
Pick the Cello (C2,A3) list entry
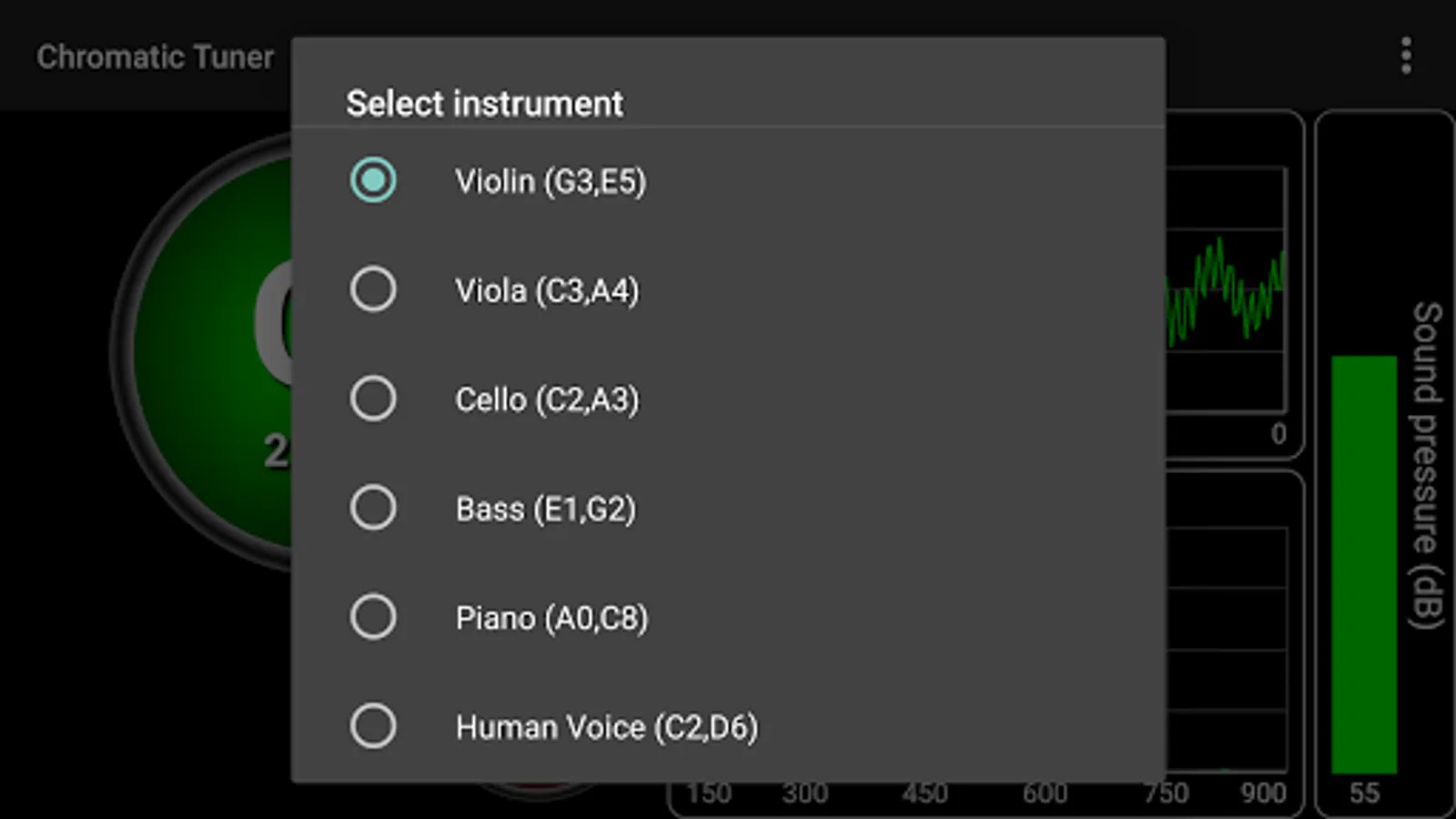[547, 399]
